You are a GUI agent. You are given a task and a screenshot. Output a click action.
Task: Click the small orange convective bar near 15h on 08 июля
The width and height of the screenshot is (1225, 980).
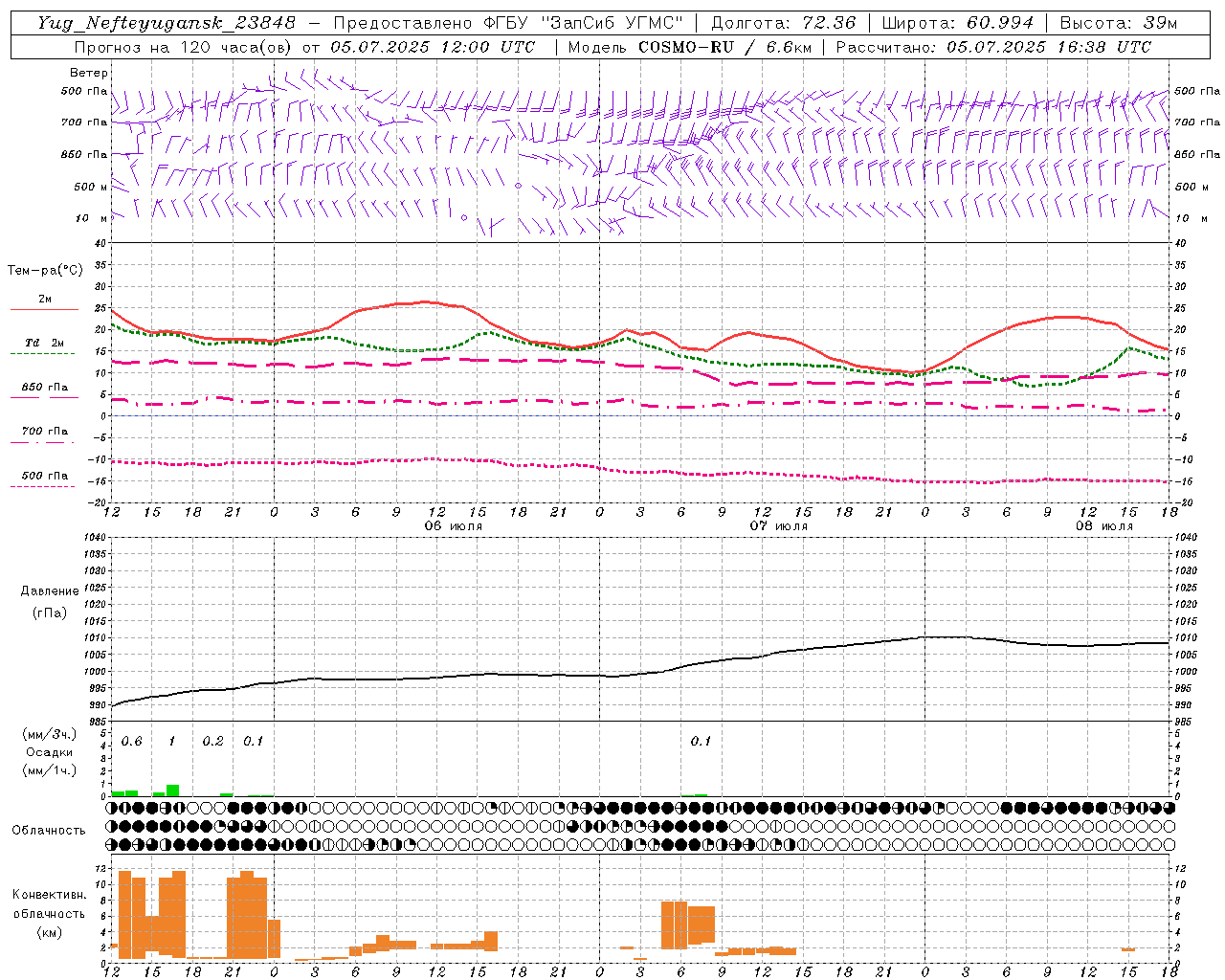pos(1128,949)
